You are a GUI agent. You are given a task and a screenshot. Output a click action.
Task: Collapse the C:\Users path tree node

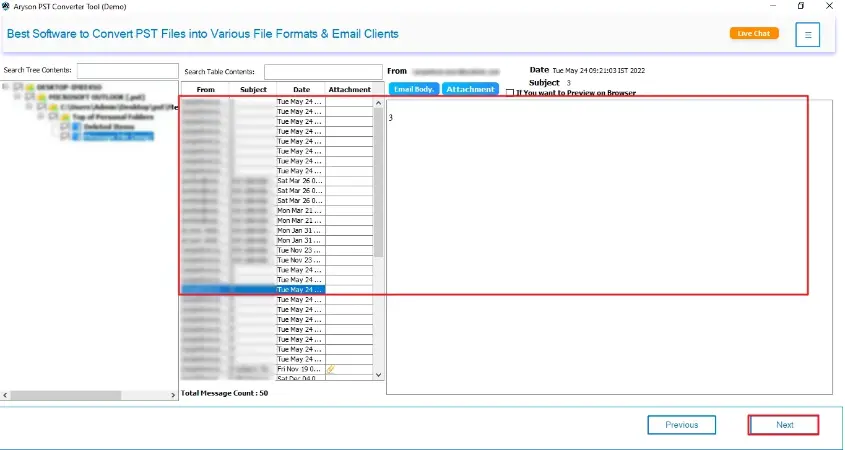pos(29,106)
